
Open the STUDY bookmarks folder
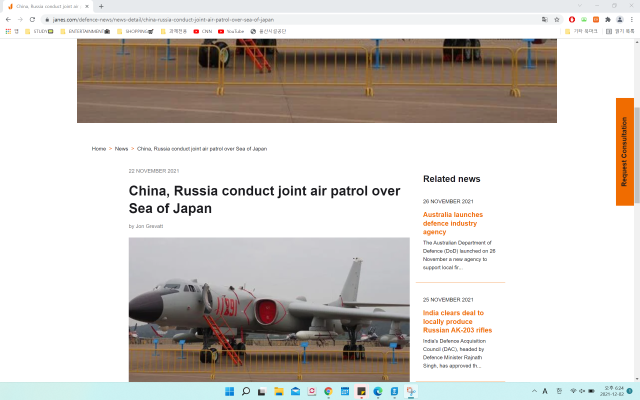(x=38, y=31)
